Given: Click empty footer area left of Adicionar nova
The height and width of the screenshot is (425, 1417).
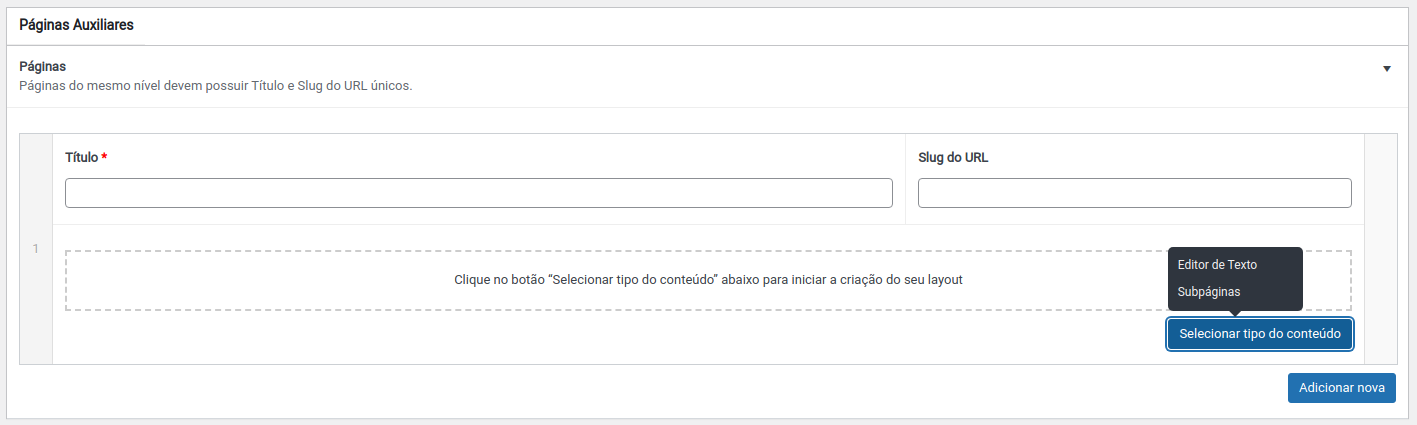Looking at the screenshot, I should (x=640, y=388).
